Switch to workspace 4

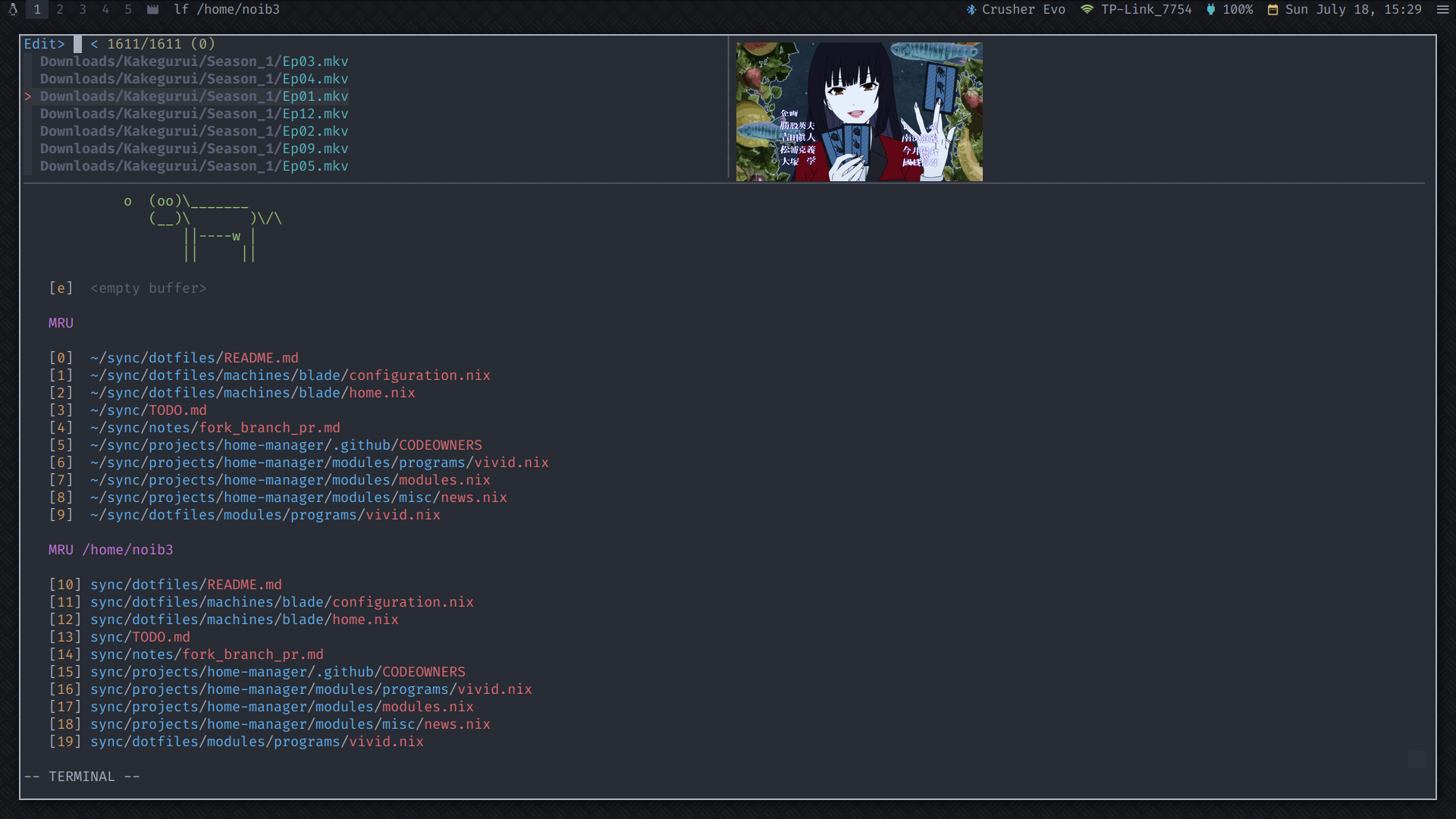pyautogui.click(x=105, y=10)
